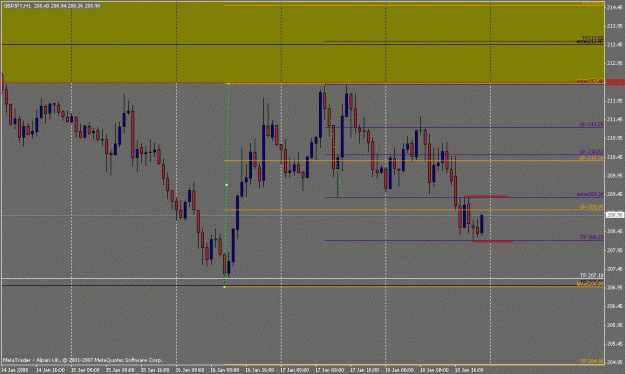Select the white TP 207.18 line label
Viewport: 625px width, 374px height.
click(x=592, y=276)
